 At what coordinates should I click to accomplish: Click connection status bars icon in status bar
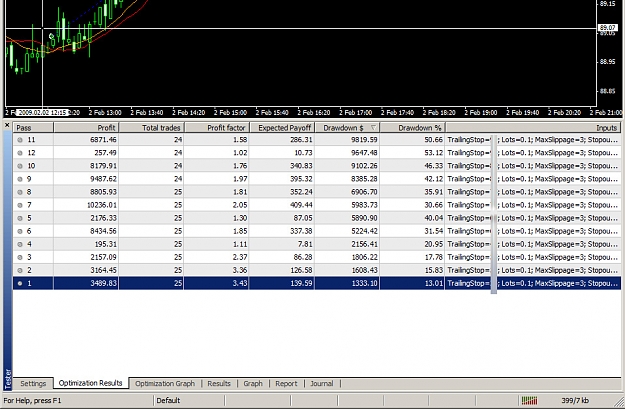pos(529,400)
